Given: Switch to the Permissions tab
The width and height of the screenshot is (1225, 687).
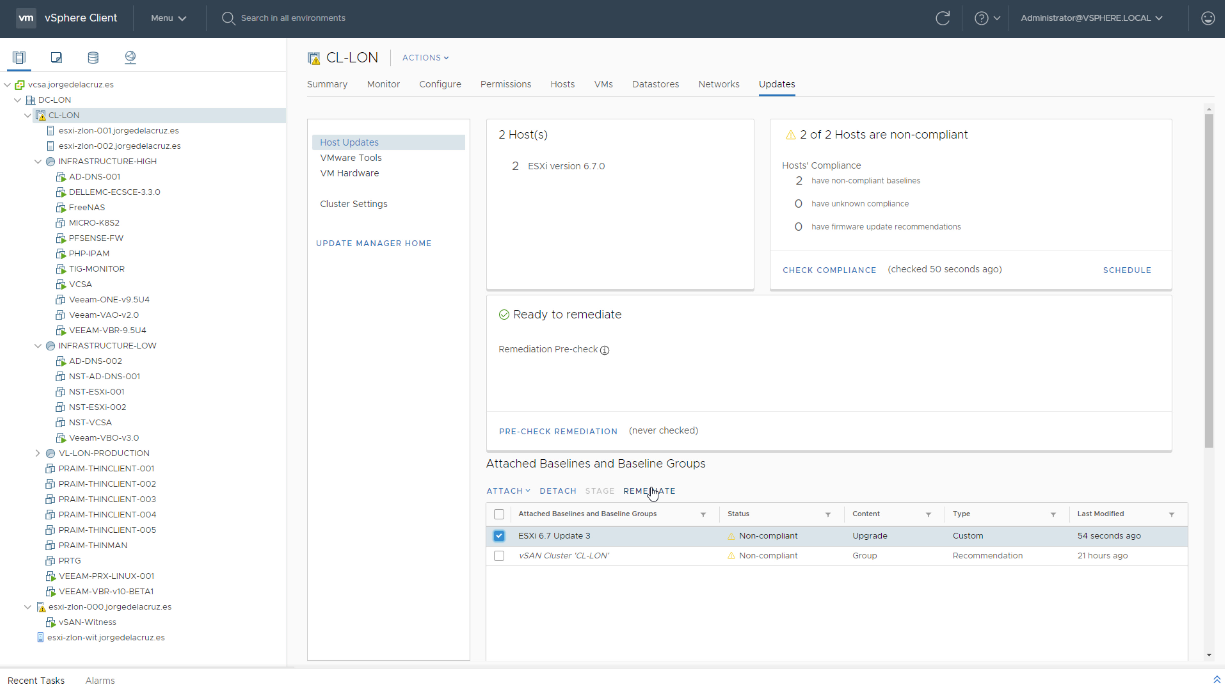Looking at the screenshot, I should [506, 84].
